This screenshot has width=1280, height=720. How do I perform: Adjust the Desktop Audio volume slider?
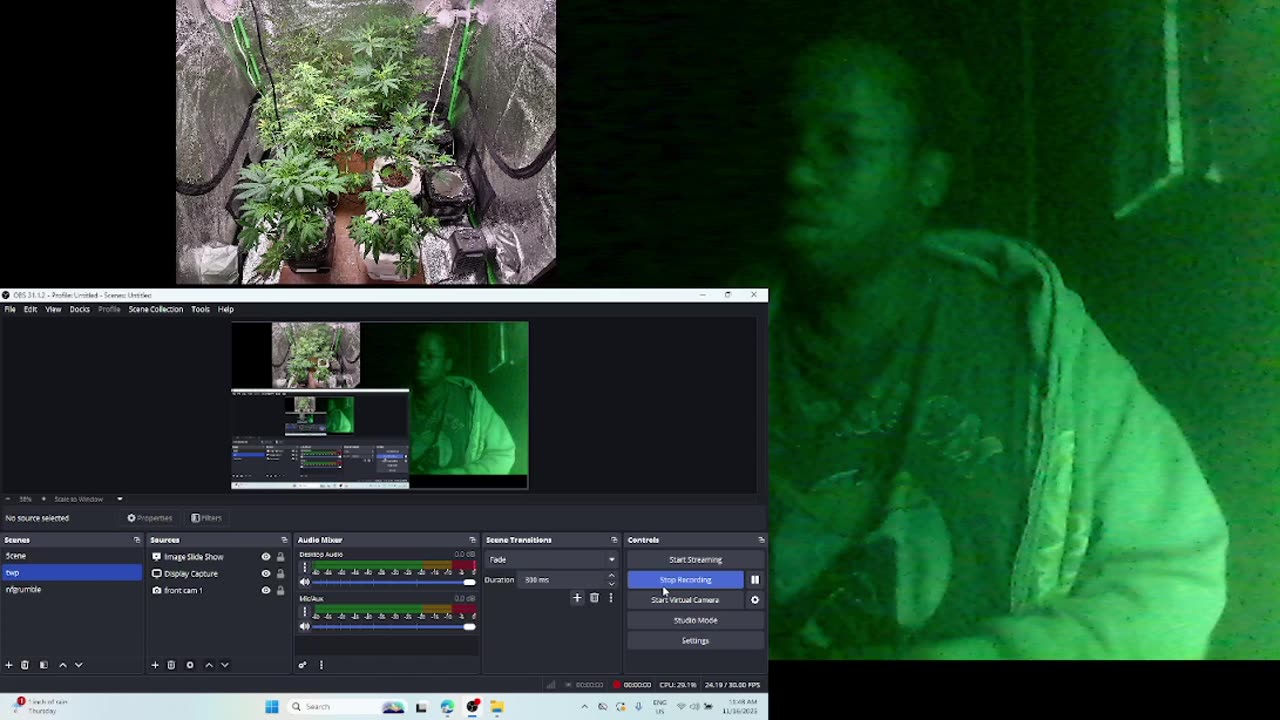[393, 583]
